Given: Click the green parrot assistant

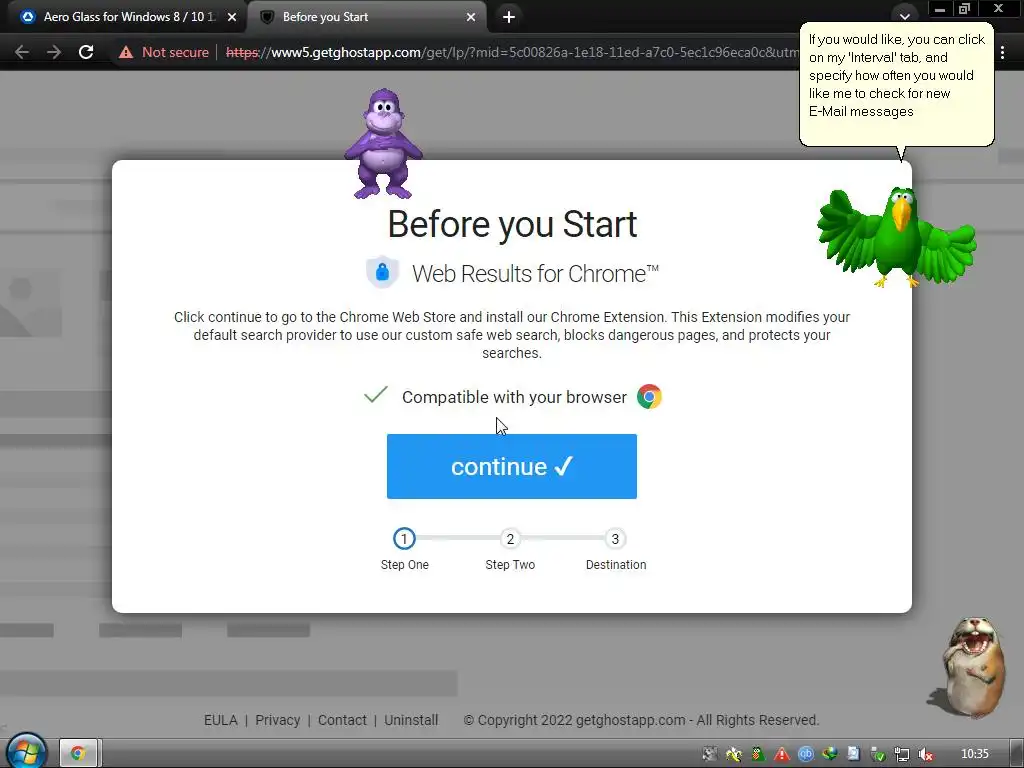Looking at the screenshot, I should [897, 237].
